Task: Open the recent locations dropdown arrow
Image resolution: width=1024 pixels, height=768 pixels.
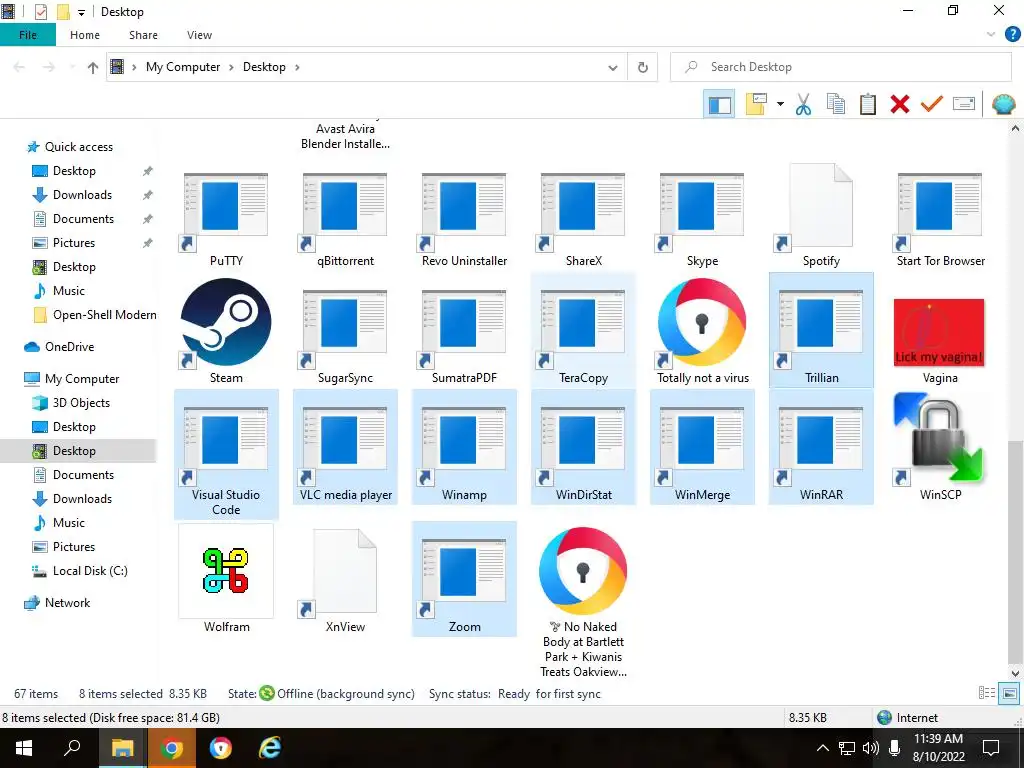Action: [x=72, y=67]
